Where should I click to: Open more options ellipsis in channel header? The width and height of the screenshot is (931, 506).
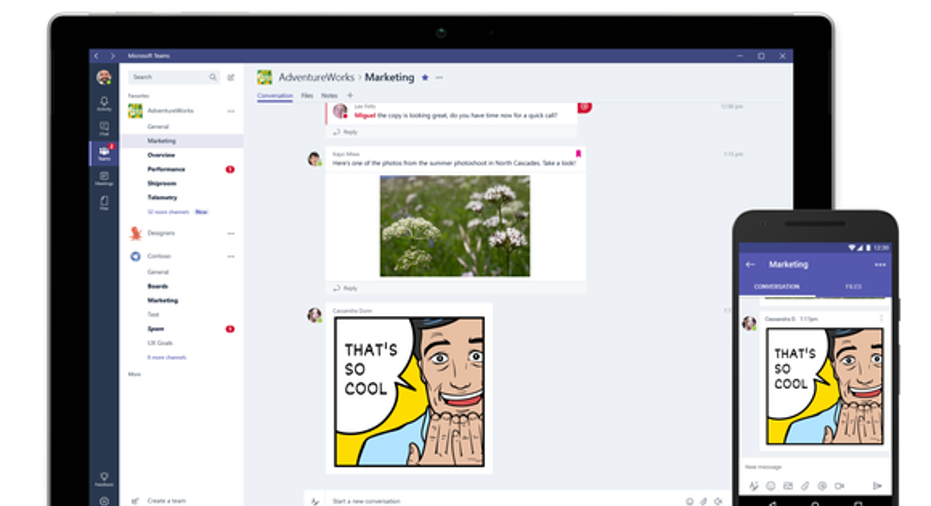tap(439, 77)
